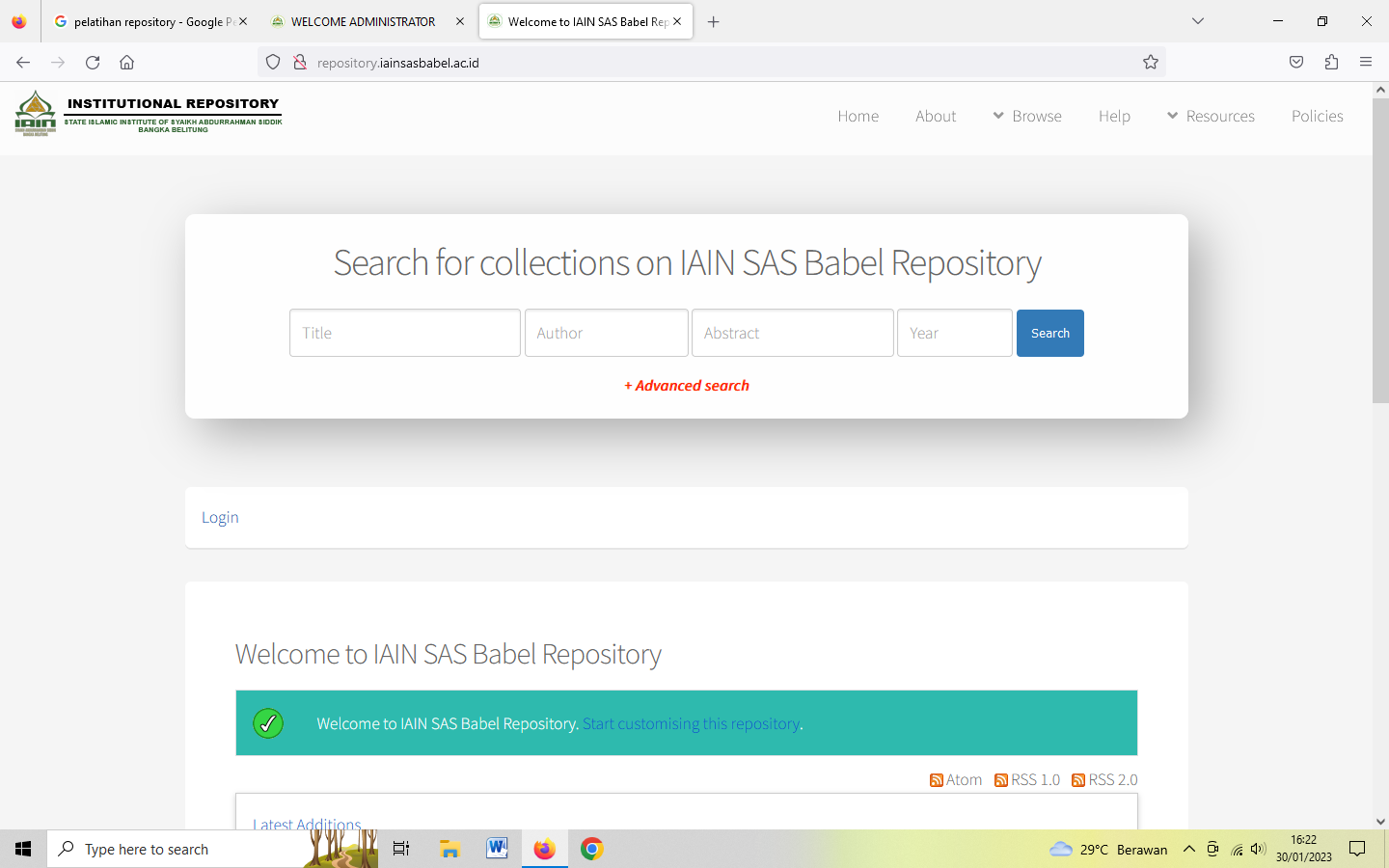Click the page vertical scrollbar thumb

click(1380, 250)
